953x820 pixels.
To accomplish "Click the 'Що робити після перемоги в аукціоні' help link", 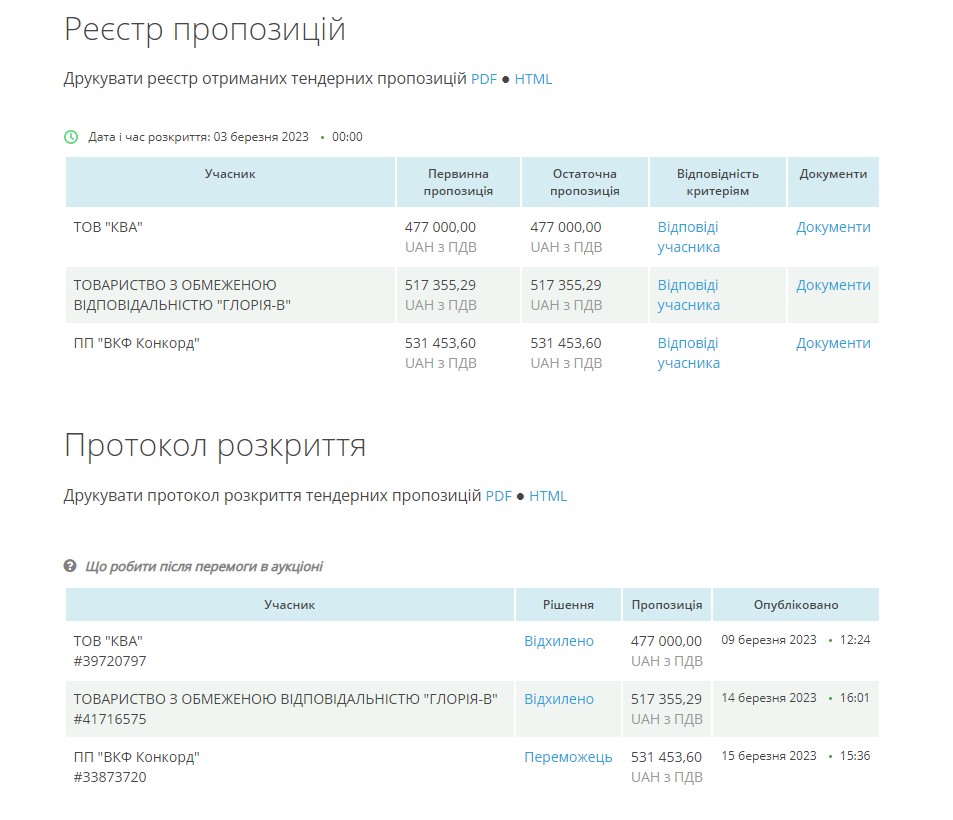I will (x=204, y=567).
